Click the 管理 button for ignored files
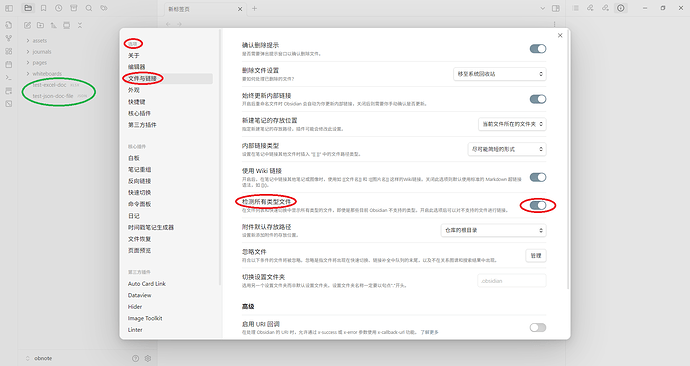Viewport: 690px width, 366px height. [x=536, y=256]
